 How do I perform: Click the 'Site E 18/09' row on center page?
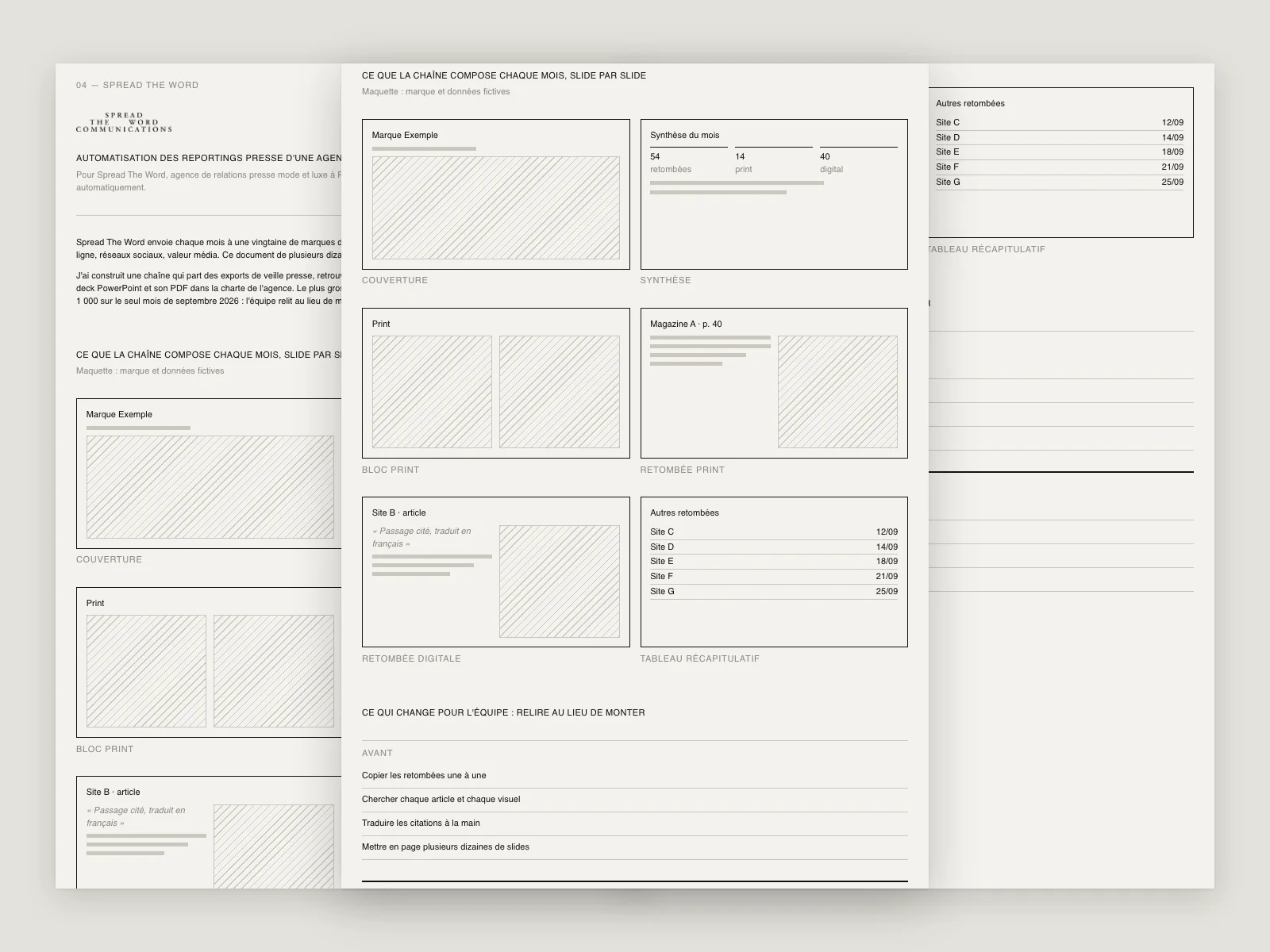pos(774,561)
